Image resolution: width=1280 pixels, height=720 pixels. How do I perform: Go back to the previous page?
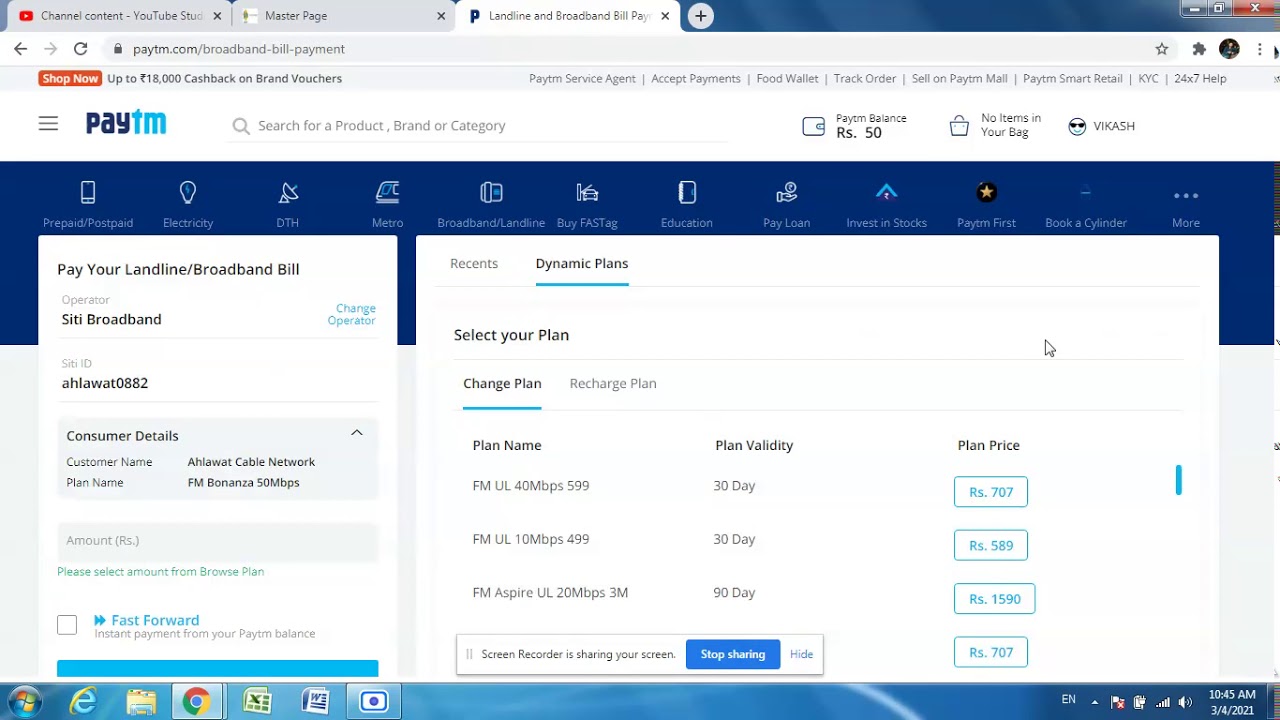21,49
